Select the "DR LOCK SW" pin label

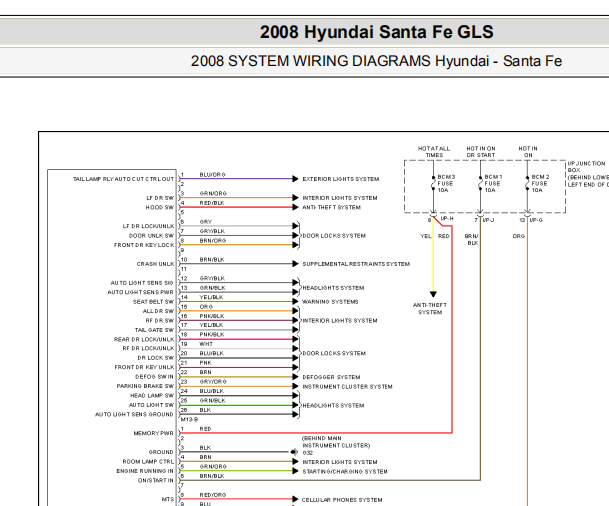(156, 358)
